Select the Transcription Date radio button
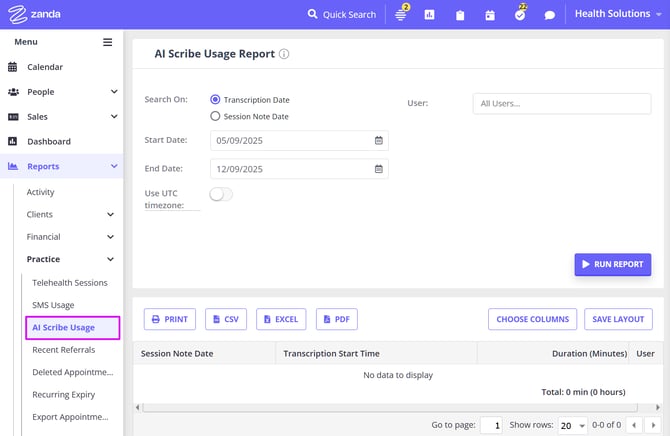Image resolution: width=670 pixels, height=436 pixels. 215,100
